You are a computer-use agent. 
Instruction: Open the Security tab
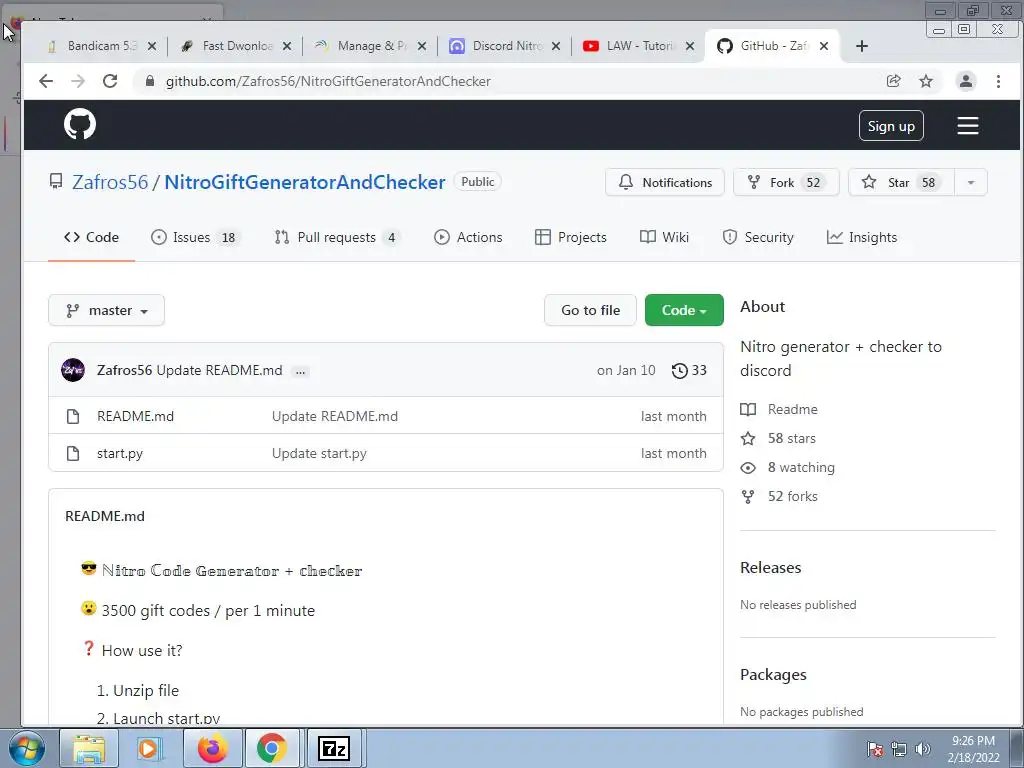point(758,237)
